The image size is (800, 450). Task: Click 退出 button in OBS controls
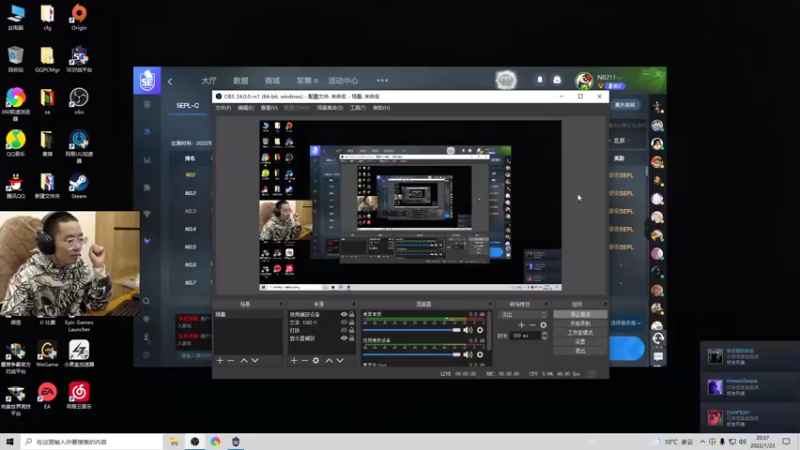pyautogui.click(x=580, y=351)
